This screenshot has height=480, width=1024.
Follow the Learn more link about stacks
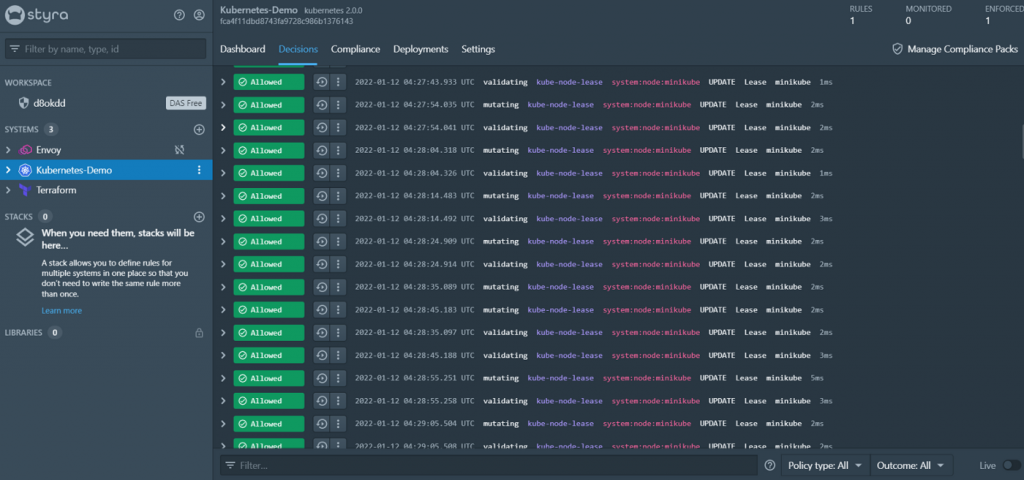(61, 311)
